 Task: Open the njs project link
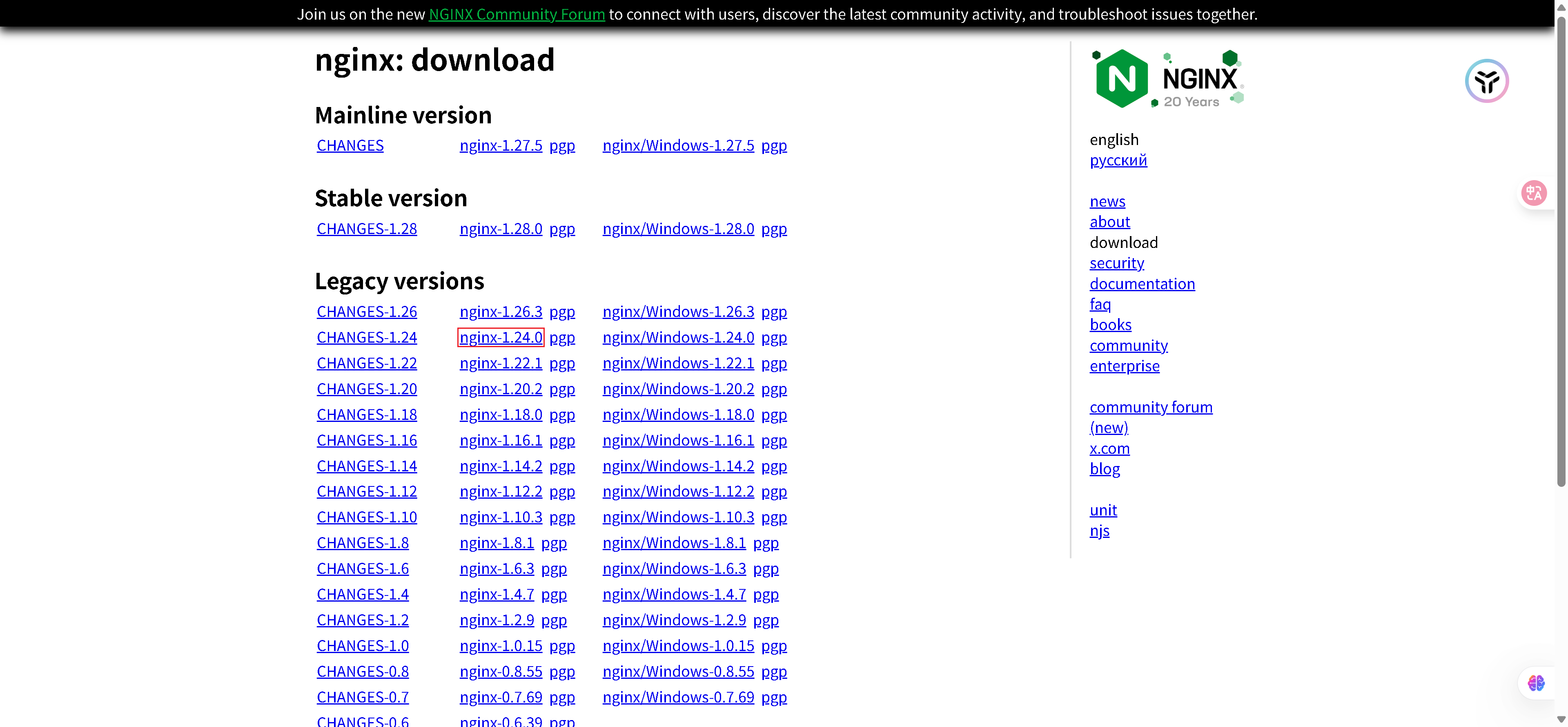[x=1099, y=531]
